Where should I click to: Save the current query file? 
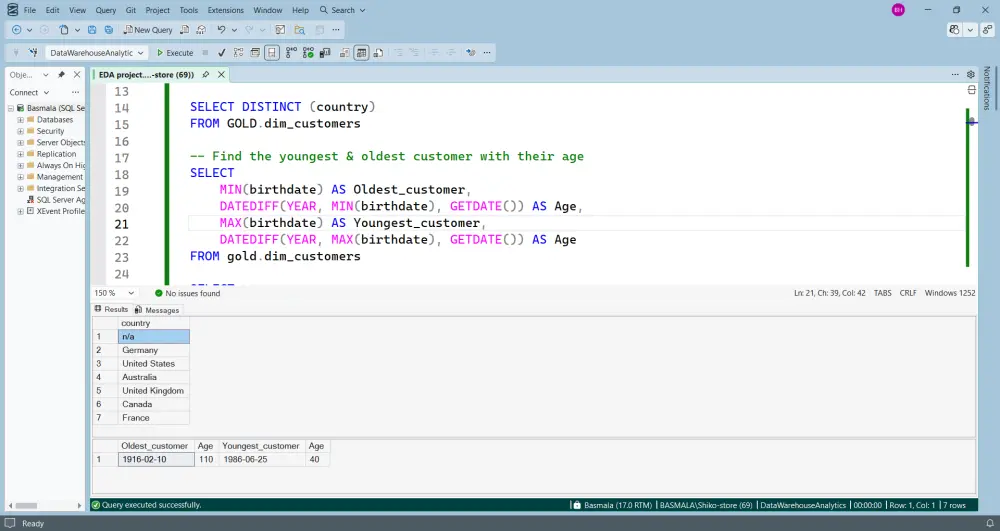pos(92,30)
